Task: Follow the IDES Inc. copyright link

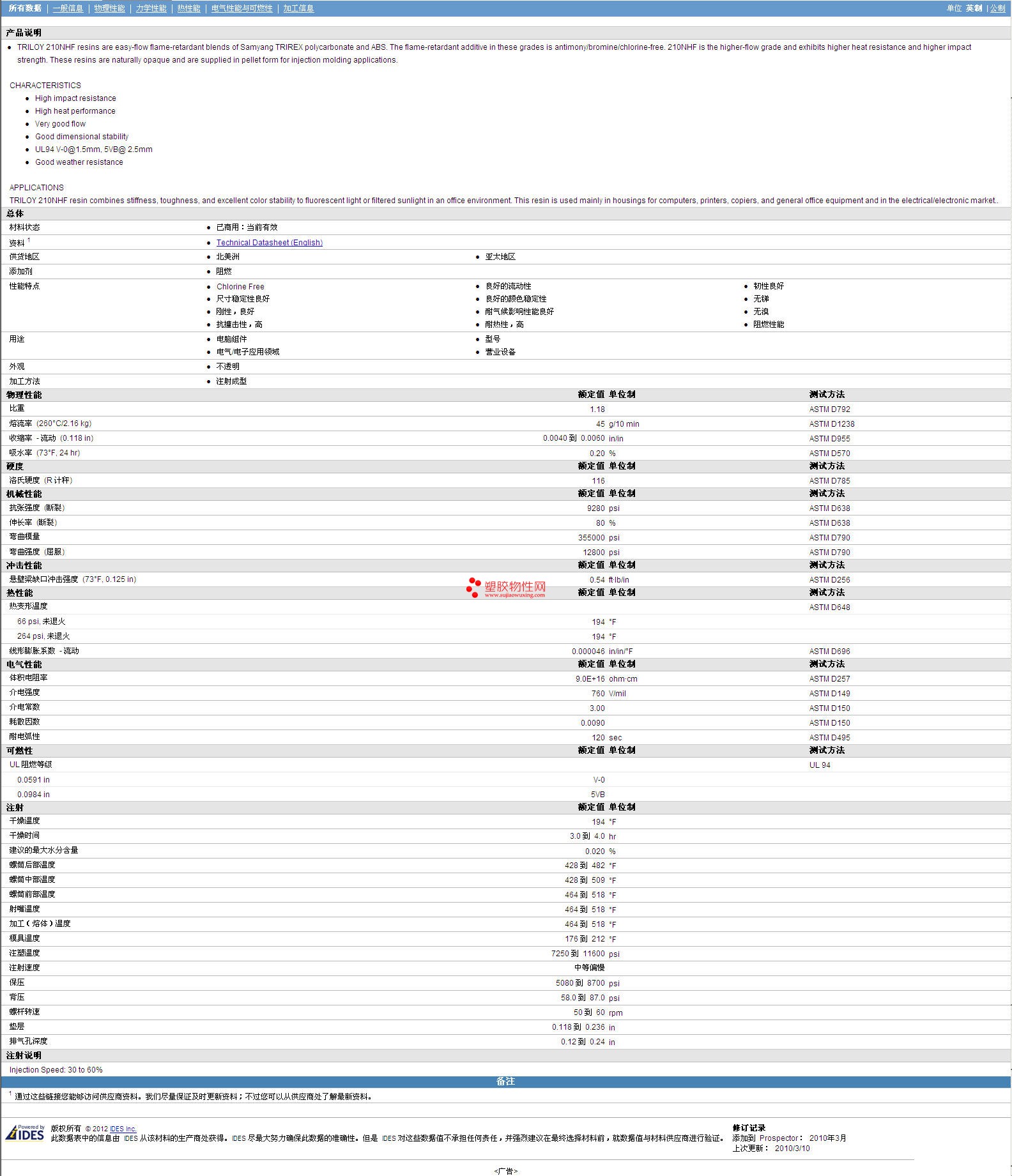Action: pyautogui.click(x=123, y=1129)
